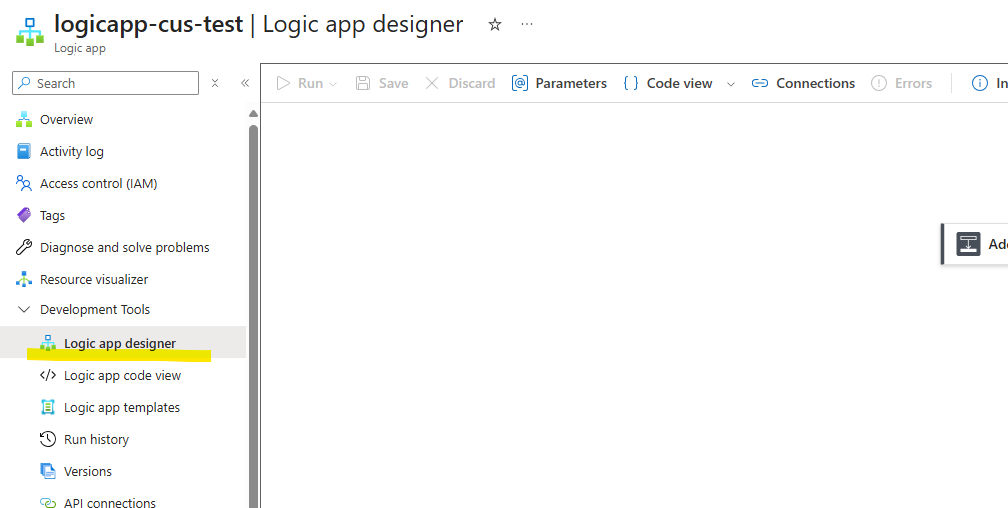This screenshot has height=508, width=1008.
Task: Switch to Code view from toolbar
Action: tap(680, 84)
